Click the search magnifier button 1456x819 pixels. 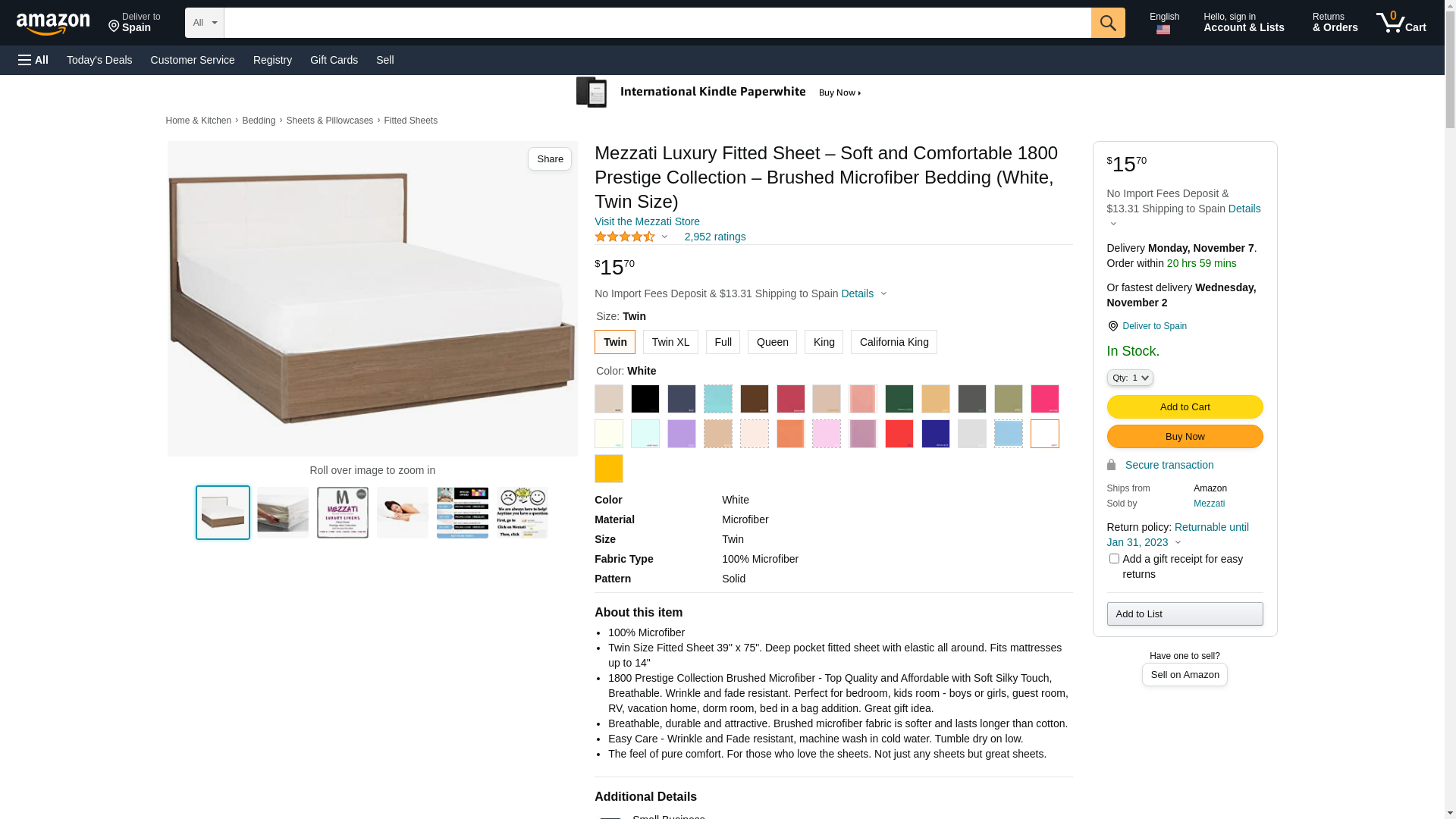[x=1108, y=23]
